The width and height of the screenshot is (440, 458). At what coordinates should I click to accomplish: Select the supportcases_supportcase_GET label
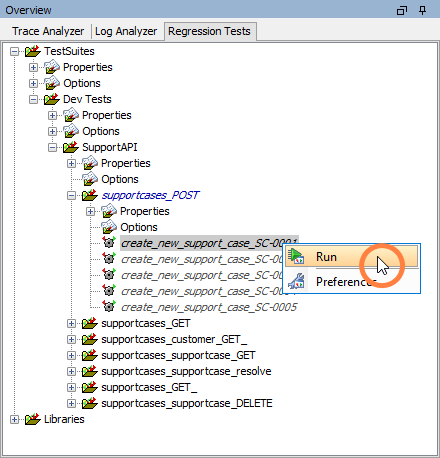click(x=178, y=355)
